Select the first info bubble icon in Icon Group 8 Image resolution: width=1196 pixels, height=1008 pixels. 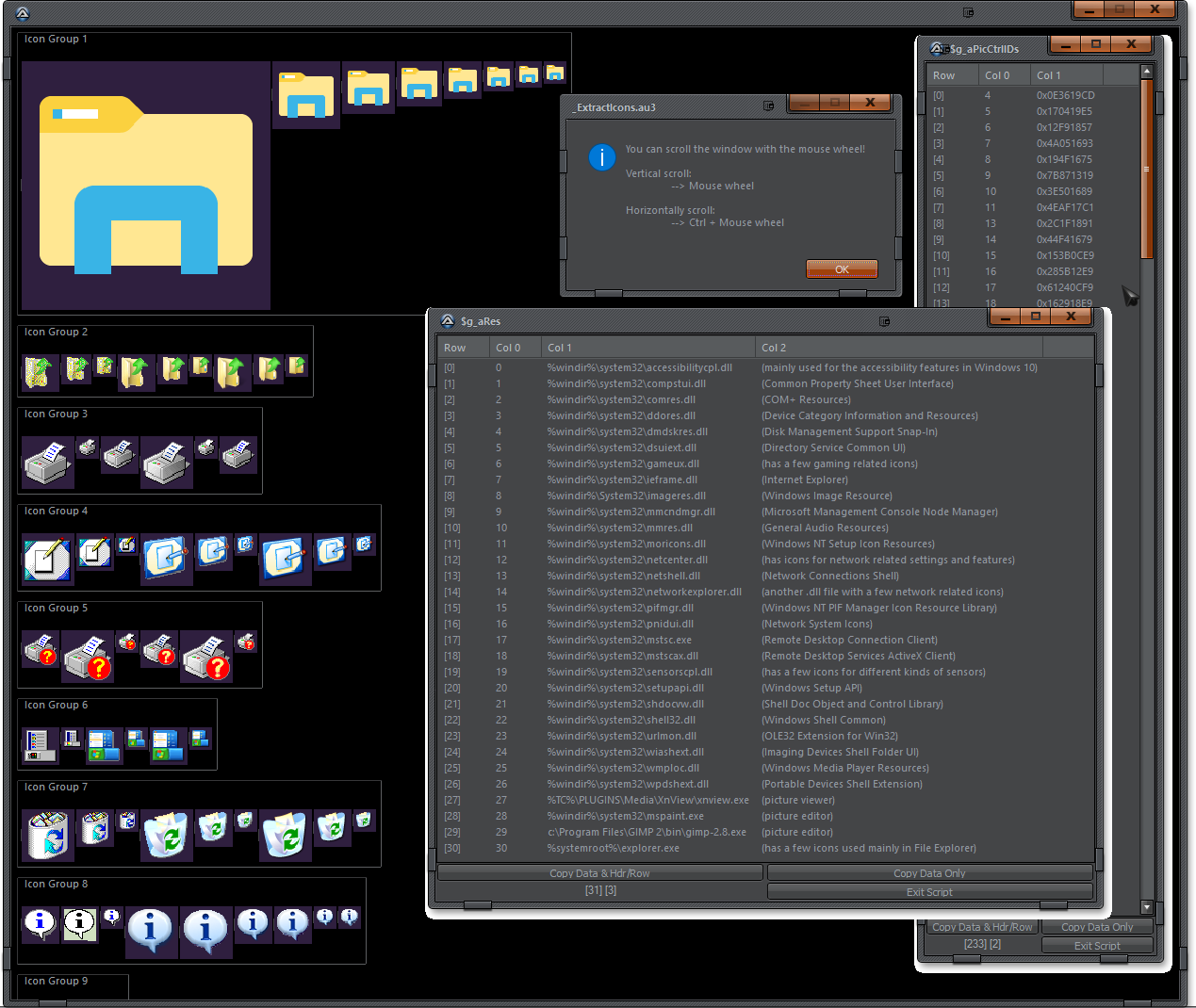click(x=40, y=923)
